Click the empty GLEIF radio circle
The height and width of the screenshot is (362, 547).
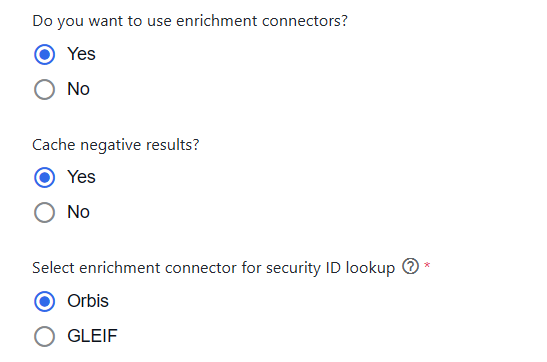(x=44, y=336)
